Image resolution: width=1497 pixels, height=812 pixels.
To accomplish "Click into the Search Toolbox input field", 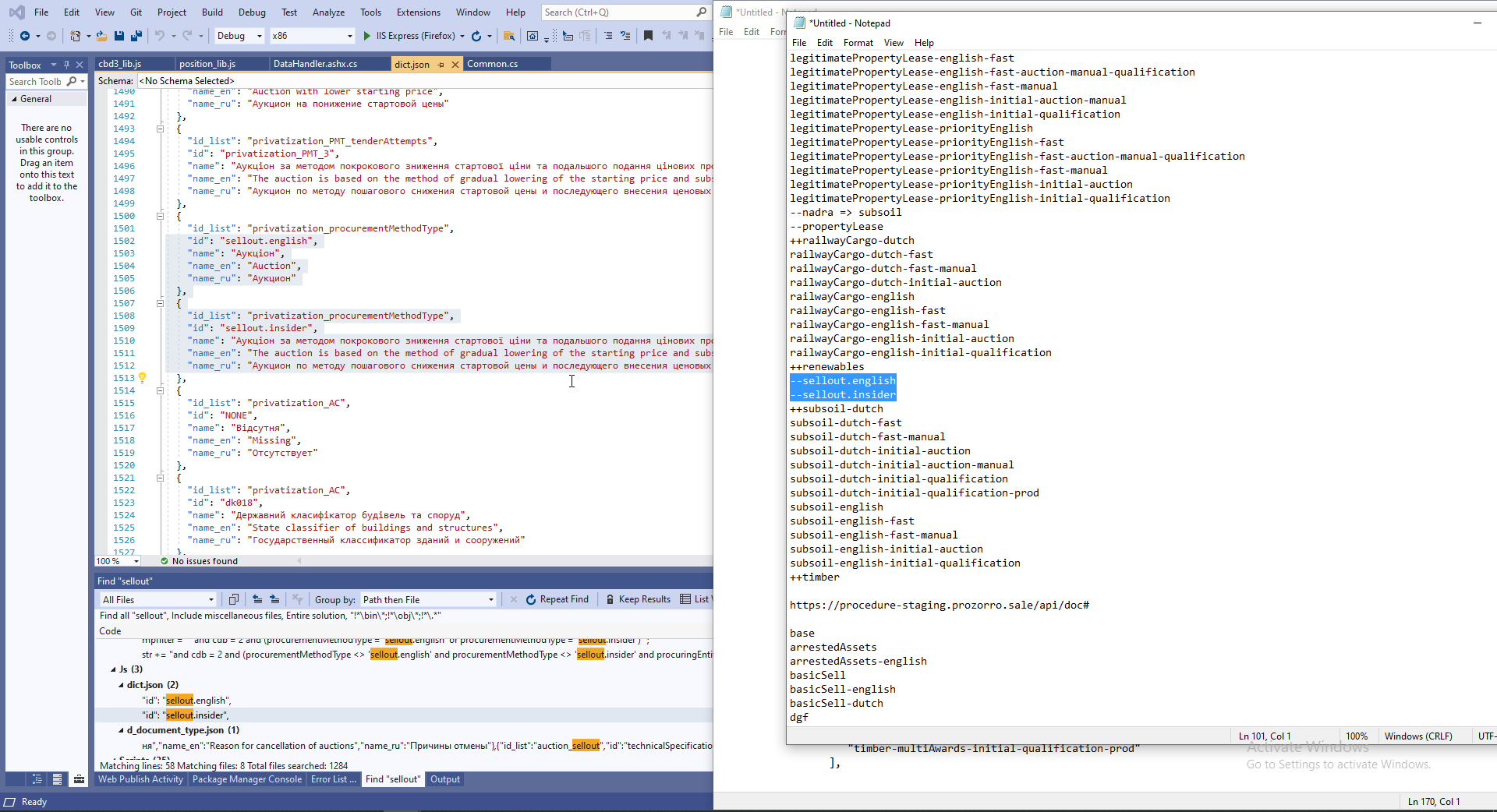I will pos(37,81).
